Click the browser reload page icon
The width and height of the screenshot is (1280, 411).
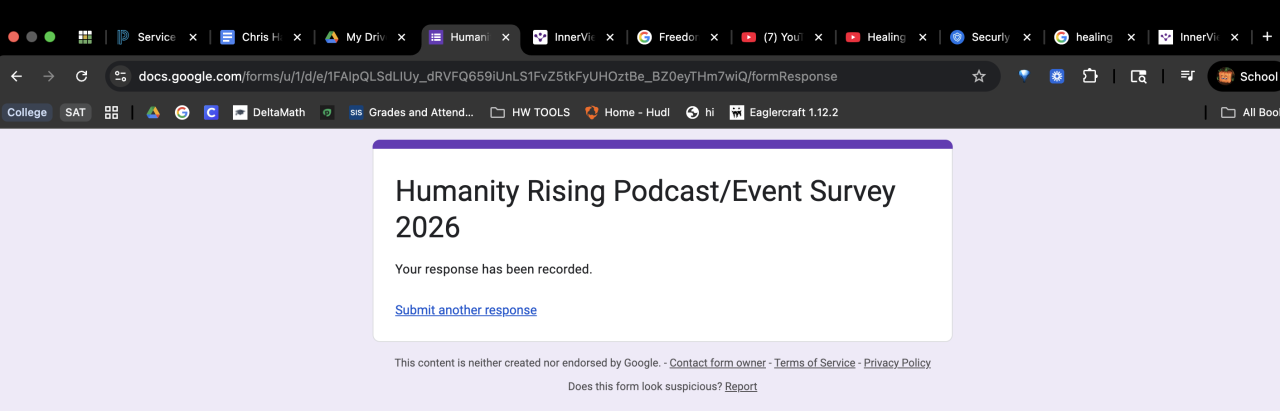pyautogui.click(x=82, y=76)
